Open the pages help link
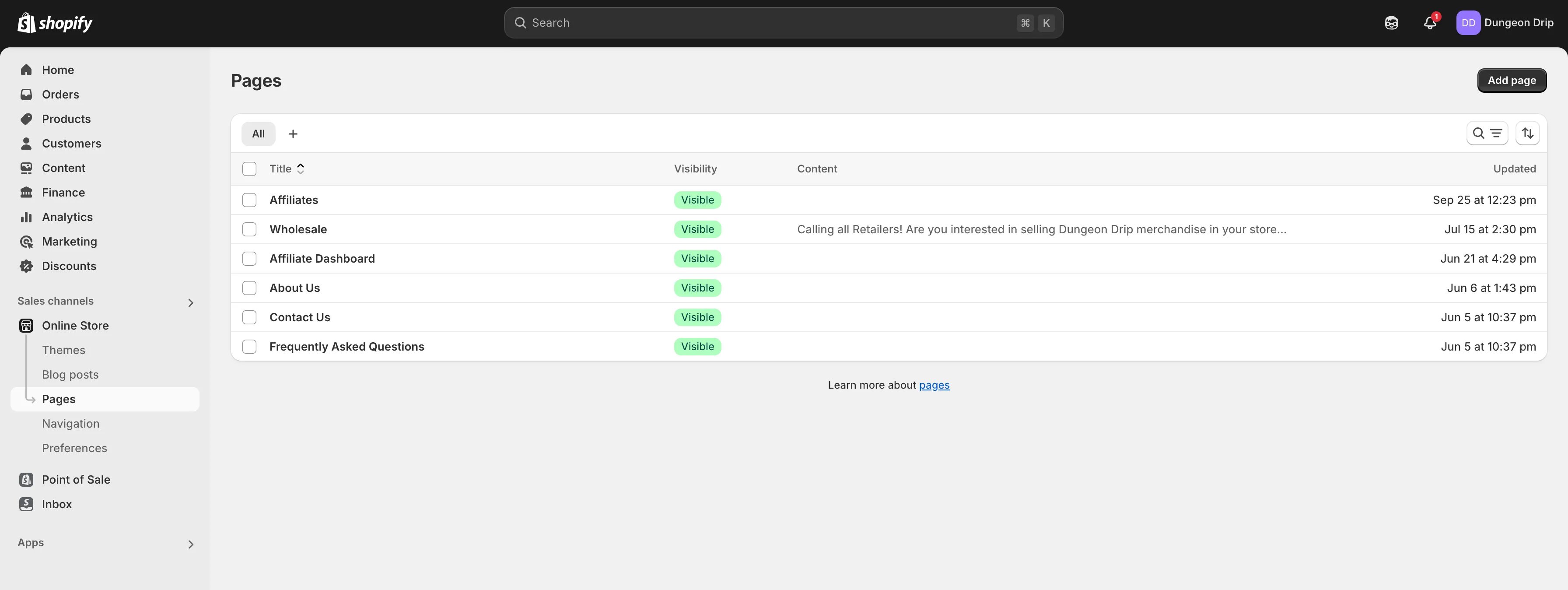This screenshot has width=1568, height=590. tap(935, 385)
